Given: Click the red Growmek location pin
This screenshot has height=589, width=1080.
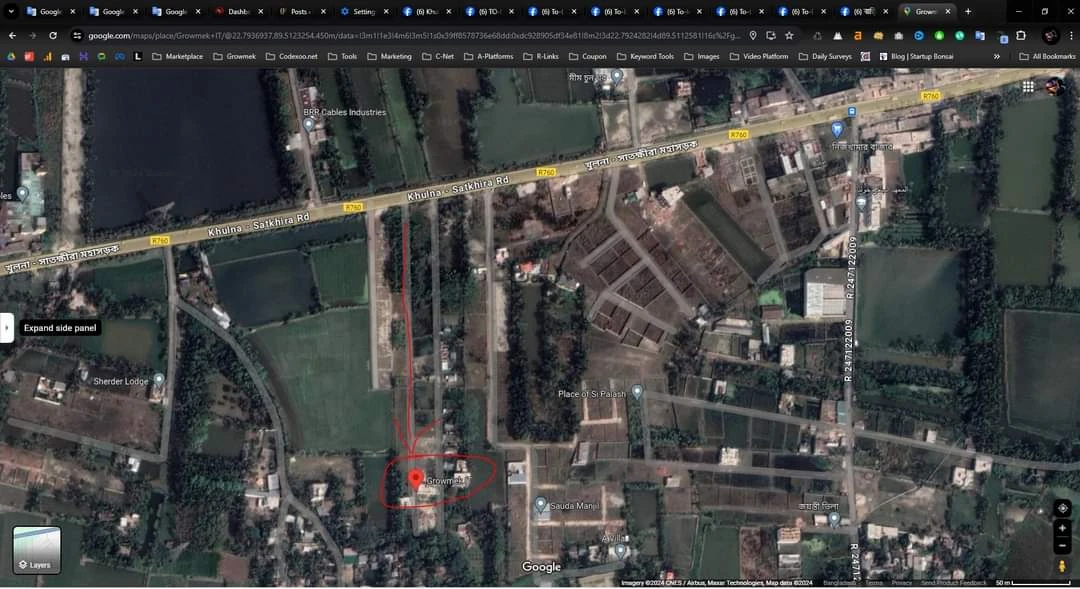Looking at the screenshot, I should click(x=415, y=479).
